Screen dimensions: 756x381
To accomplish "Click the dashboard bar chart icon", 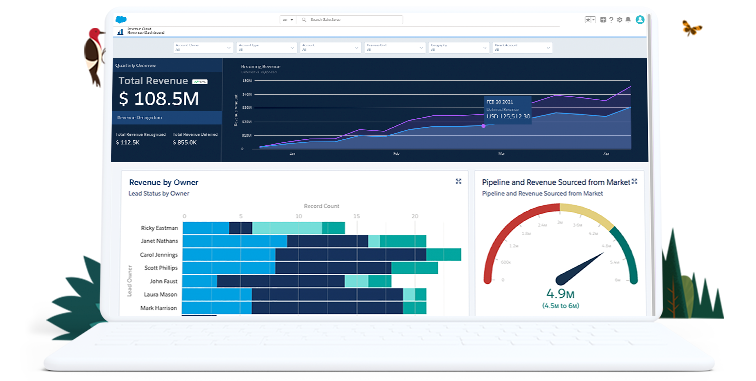I will point(120,32).
